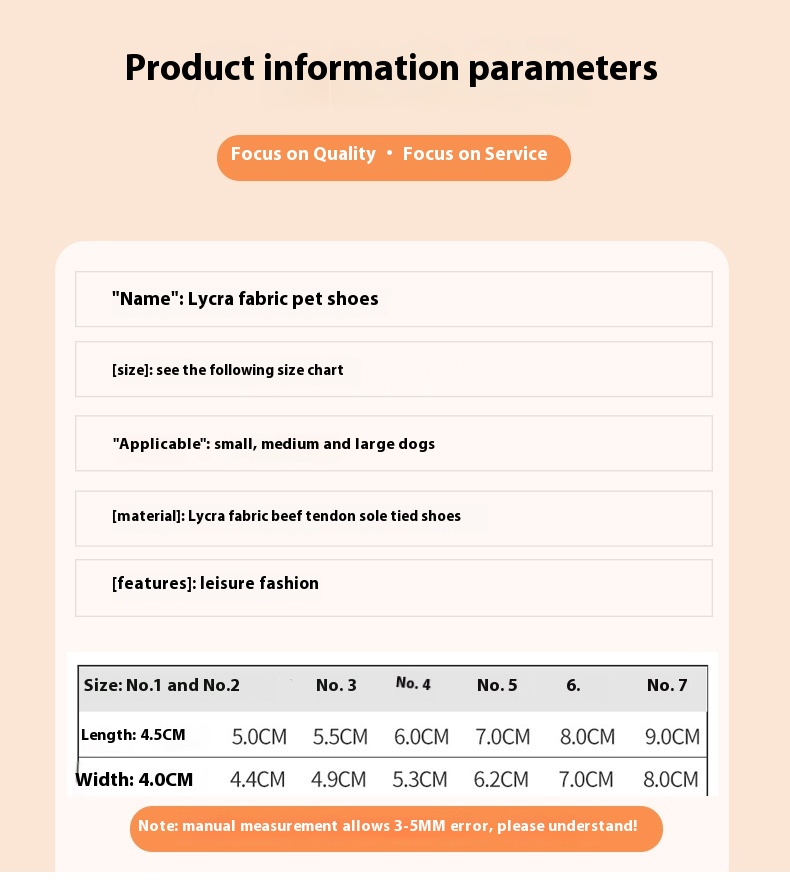The height and width of the screenshot is (884, 790).
Task: Click the 5.3CM width cell
Action: [421, 780]
